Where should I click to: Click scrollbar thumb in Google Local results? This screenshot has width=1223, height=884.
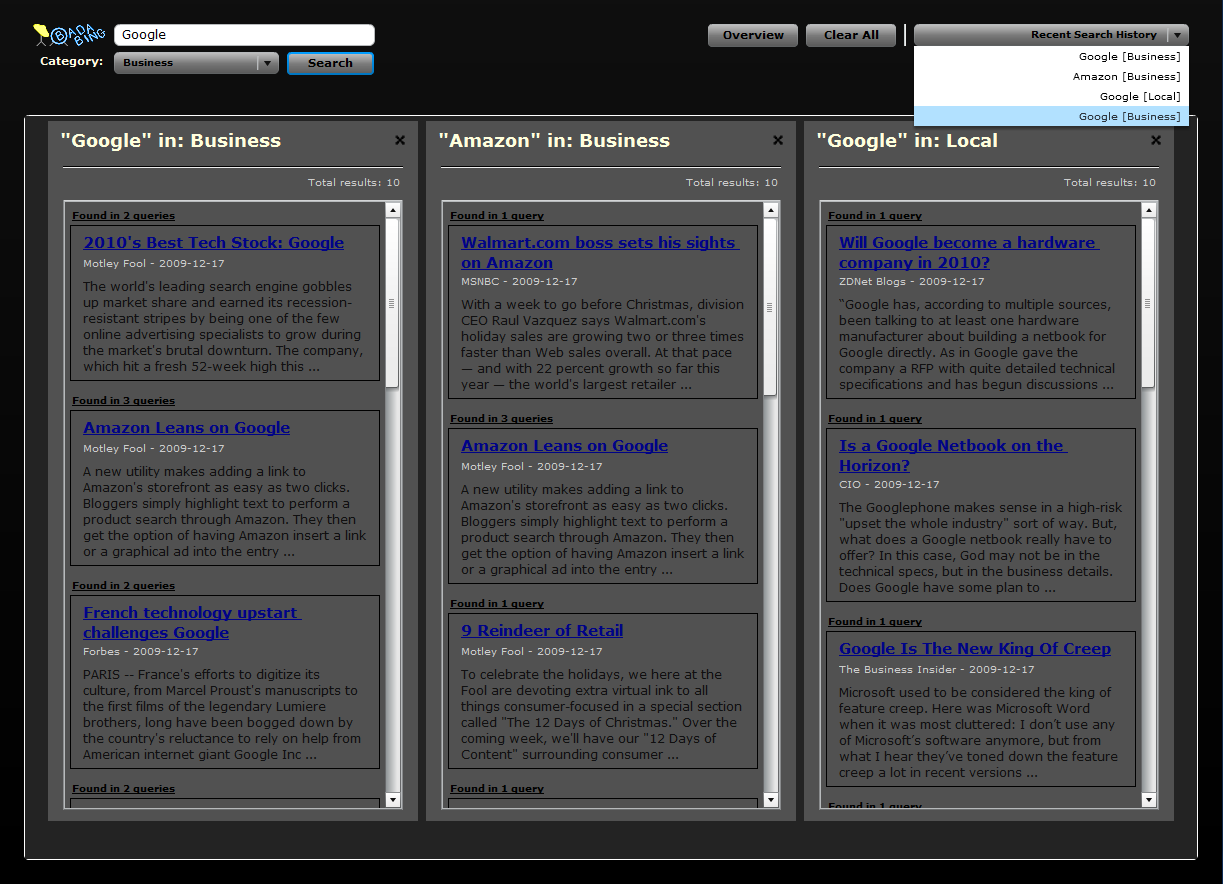coord(1148,303)
